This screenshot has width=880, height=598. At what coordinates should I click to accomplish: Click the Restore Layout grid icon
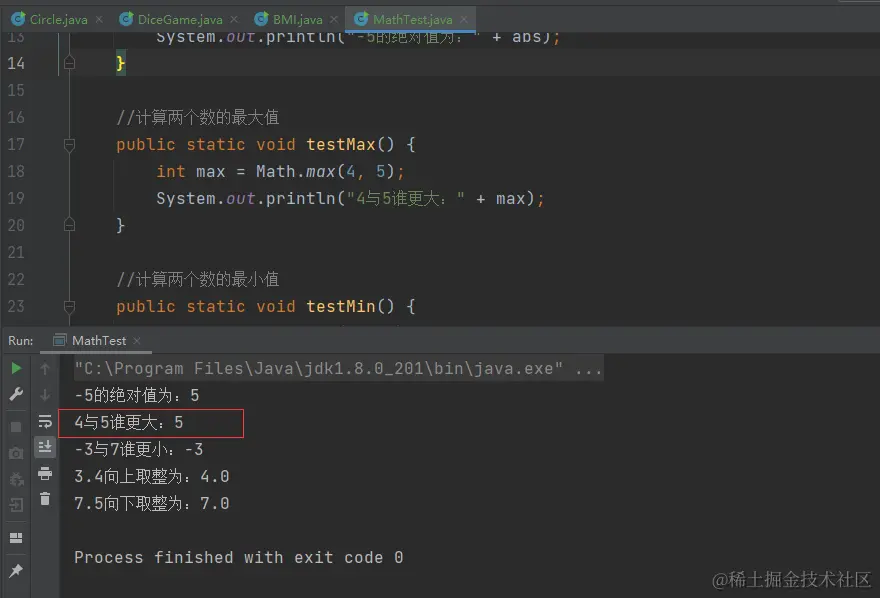(x=16, y=538)
